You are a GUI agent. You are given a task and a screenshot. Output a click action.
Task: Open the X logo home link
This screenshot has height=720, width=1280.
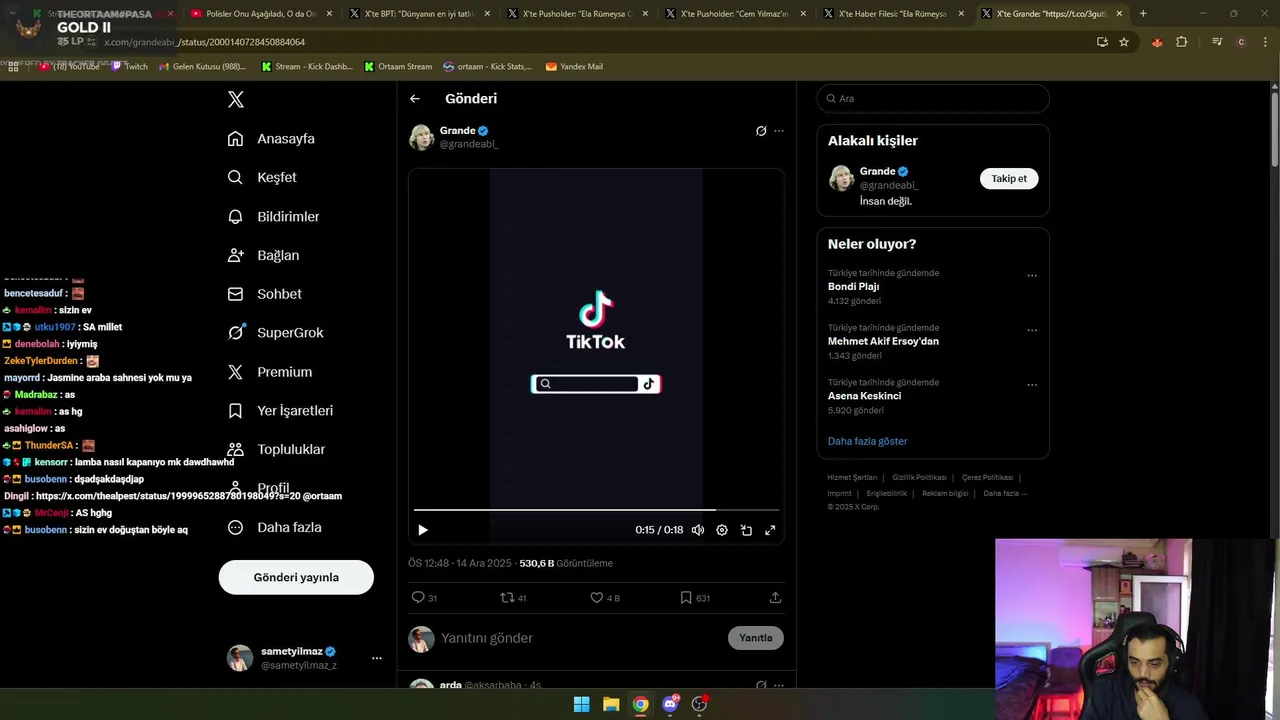pyautogui.click(x=236, y=99)
